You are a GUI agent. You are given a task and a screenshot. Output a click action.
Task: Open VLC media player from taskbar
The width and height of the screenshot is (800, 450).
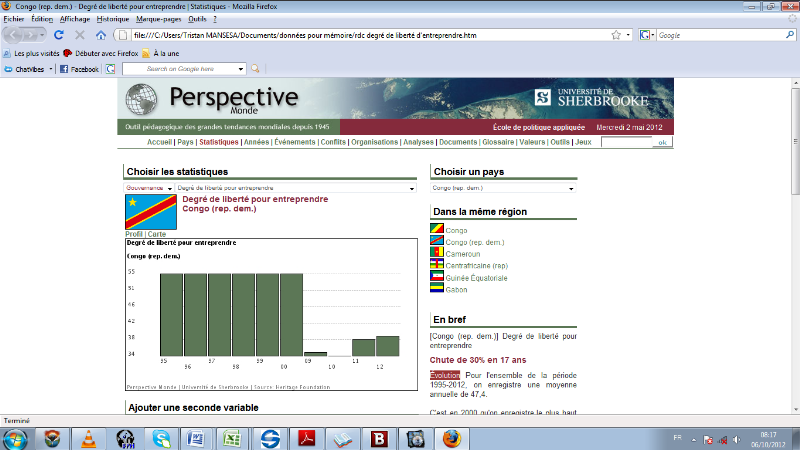click(89, 437)
